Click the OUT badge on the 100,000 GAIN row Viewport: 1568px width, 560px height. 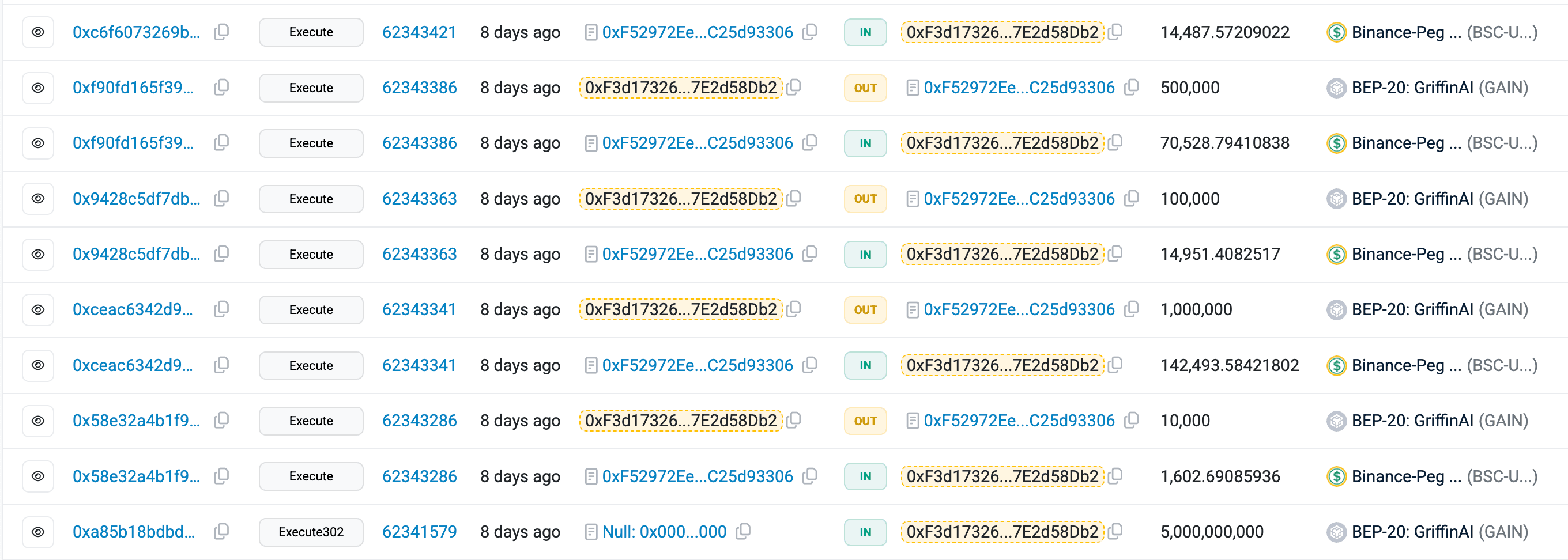click(x=865, y=199)
